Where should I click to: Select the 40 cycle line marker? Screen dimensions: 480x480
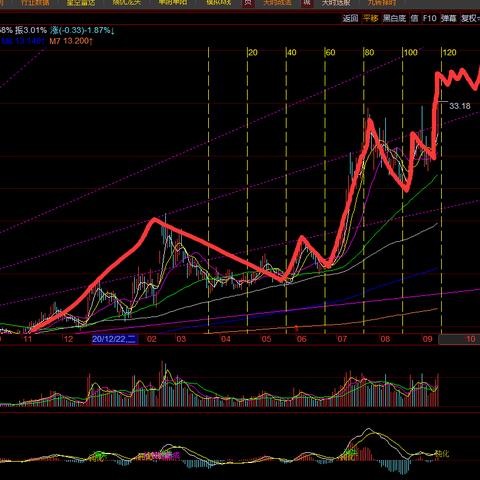(292, 53)
